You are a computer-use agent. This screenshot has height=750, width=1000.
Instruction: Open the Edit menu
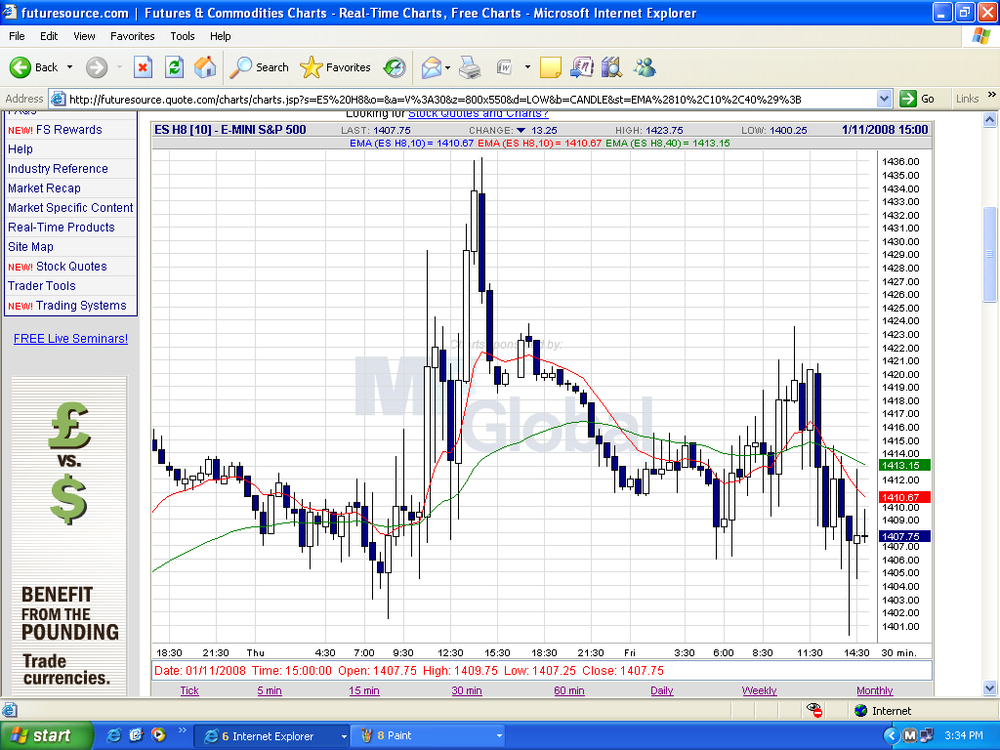48,36
